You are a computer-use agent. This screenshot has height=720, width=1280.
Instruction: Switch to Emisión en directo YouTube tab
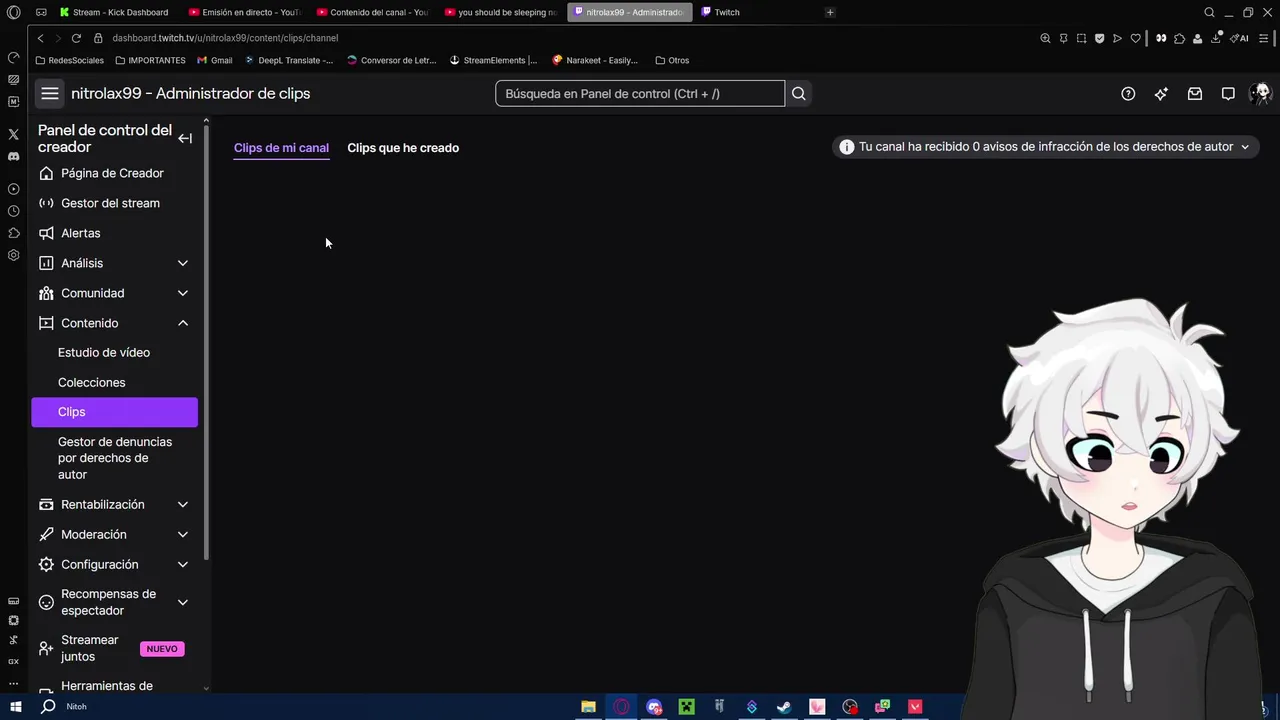[245, 12]
